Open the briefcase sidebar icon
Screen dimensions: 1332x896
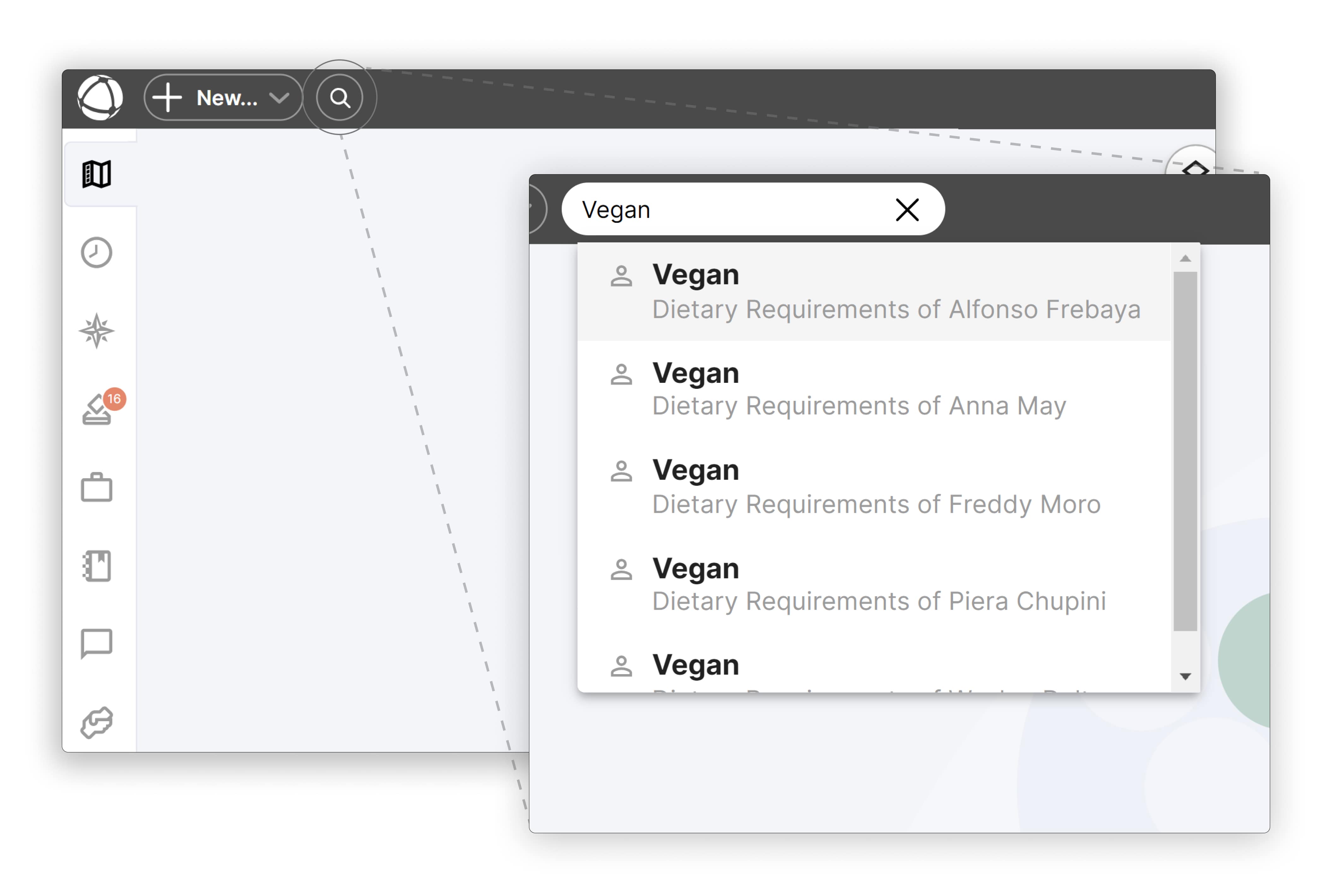[97, 487]
